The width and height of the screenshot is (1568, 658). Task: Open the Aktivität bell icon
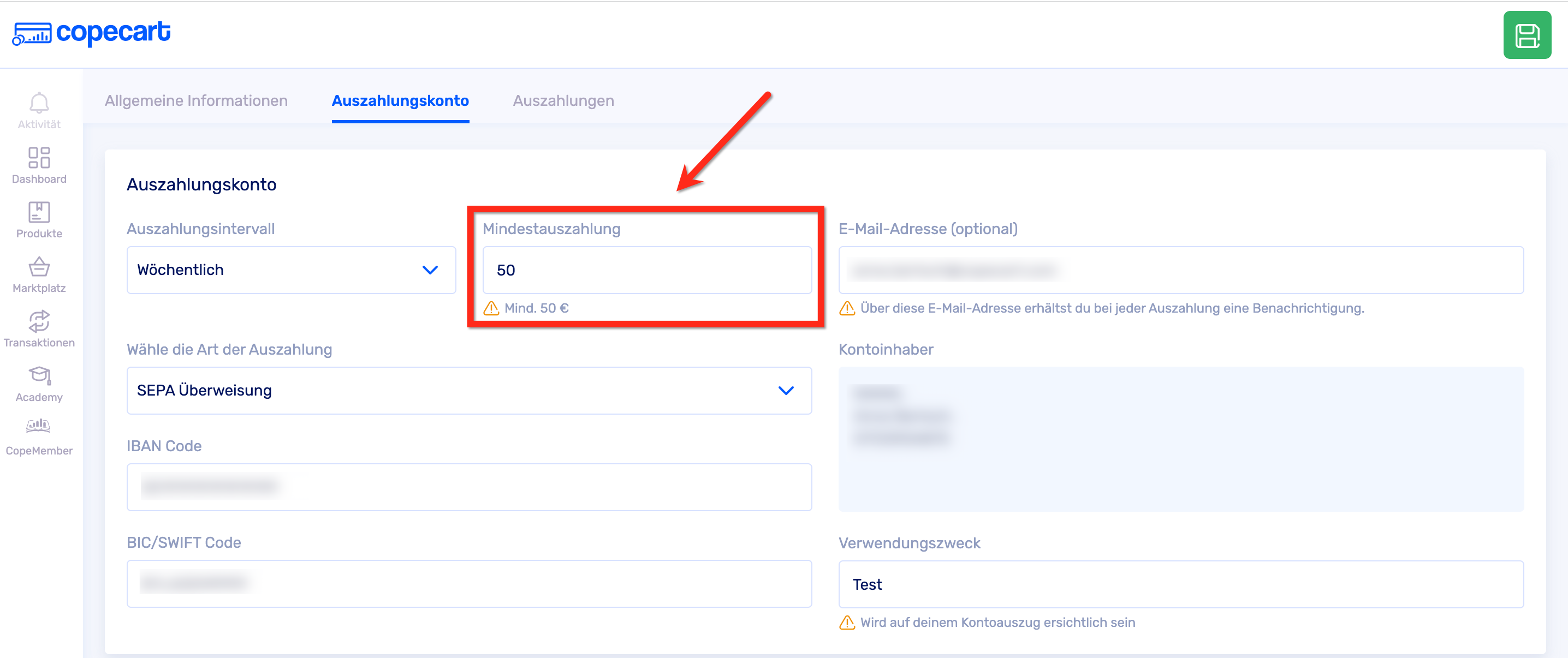[39, 103]
